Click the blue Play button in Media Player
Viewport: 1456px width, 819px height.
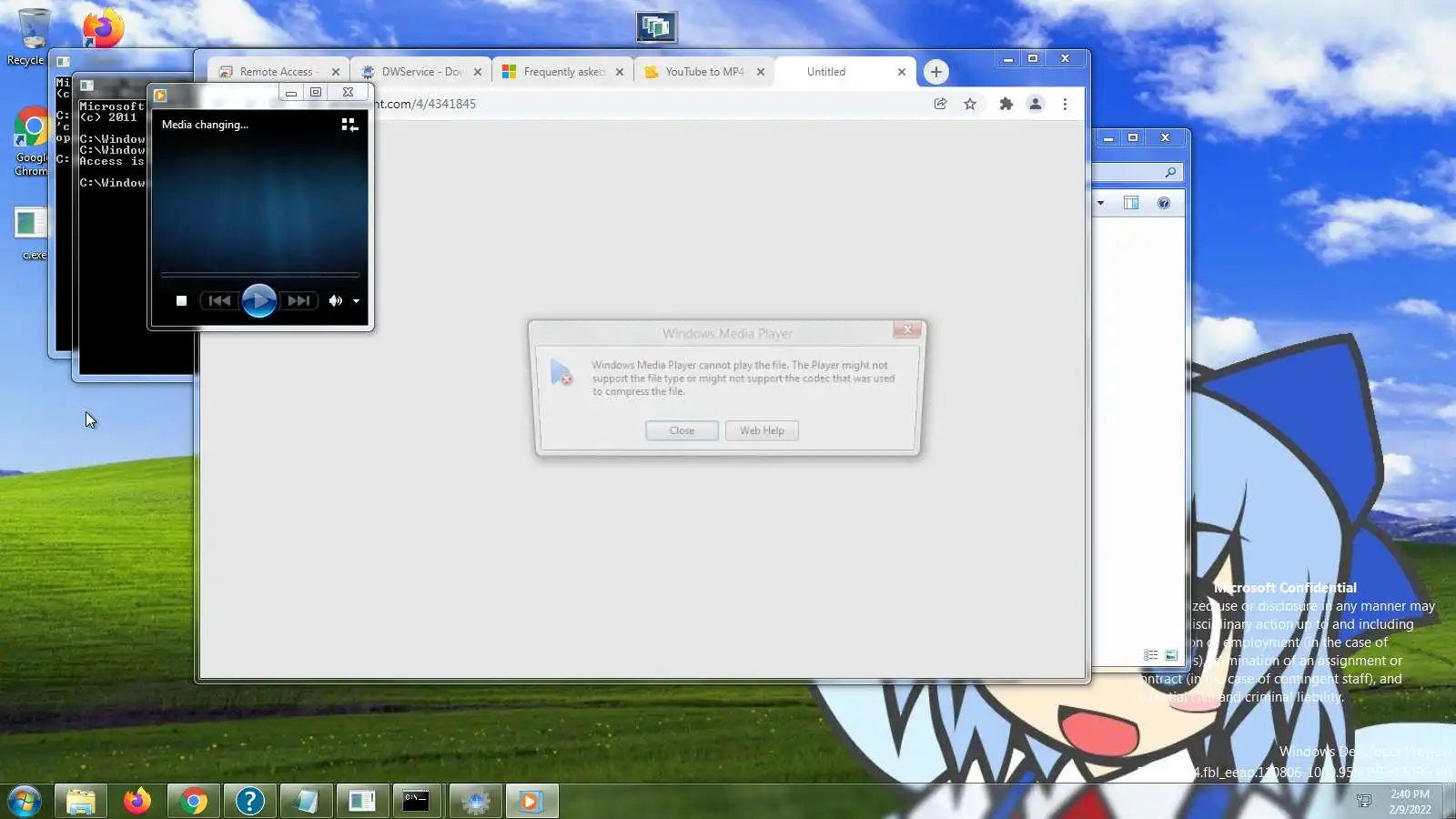(x=259, y=300)
